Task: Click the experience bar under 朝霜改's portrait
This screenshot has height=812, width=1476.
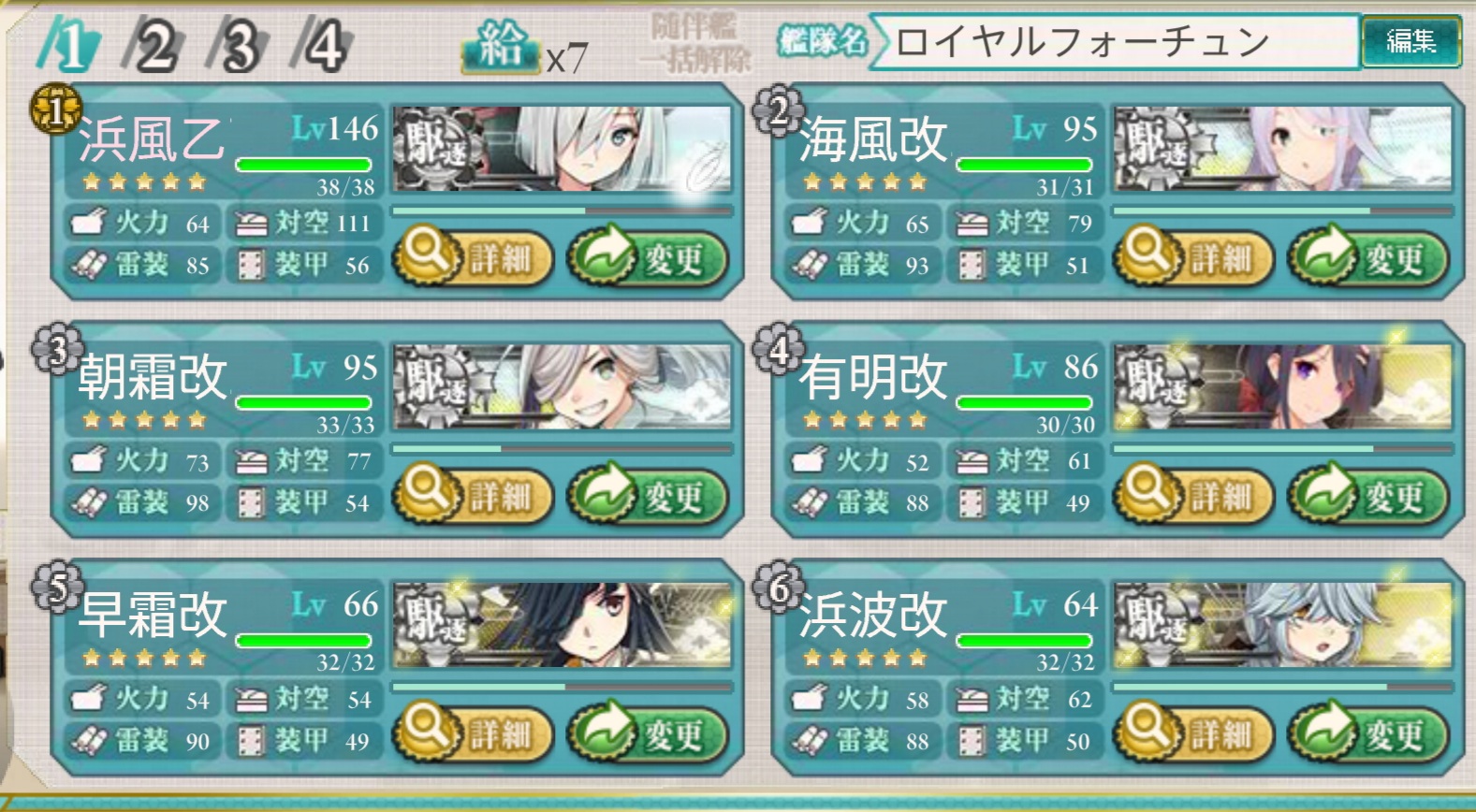Action: point(562,449)
